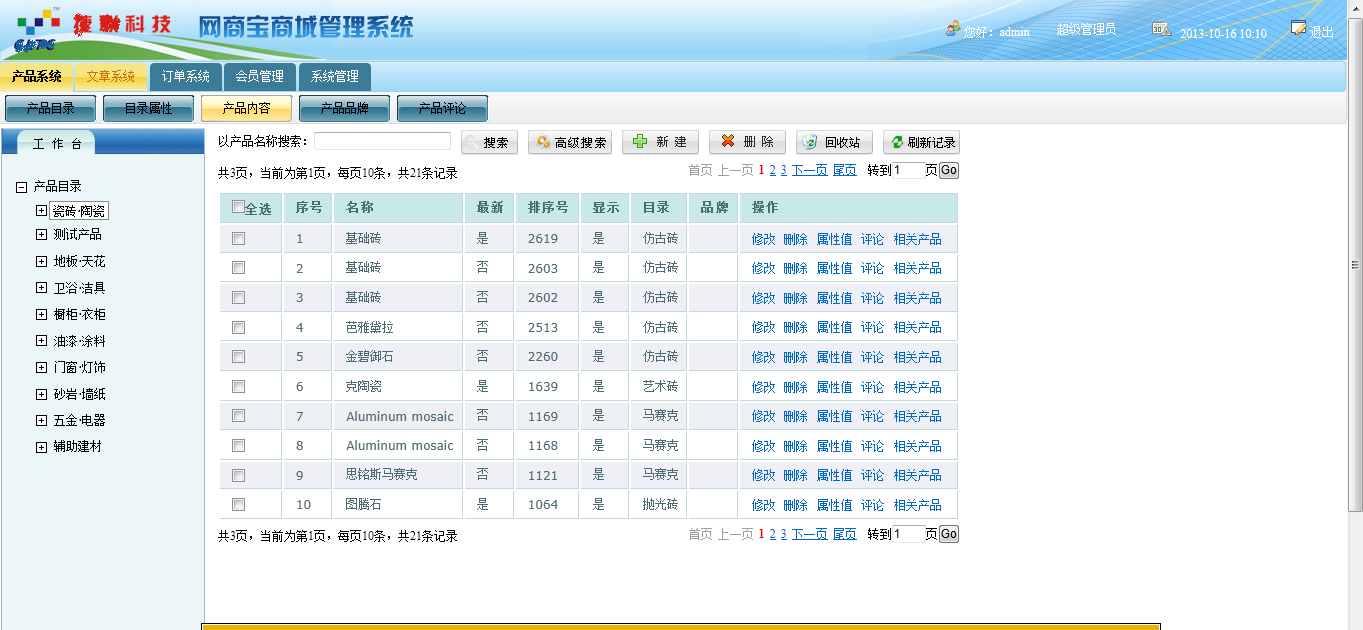The image size is (1363, 630).
Task: Toggle the 全选 select-all checkbox
Action: (238, 207)
